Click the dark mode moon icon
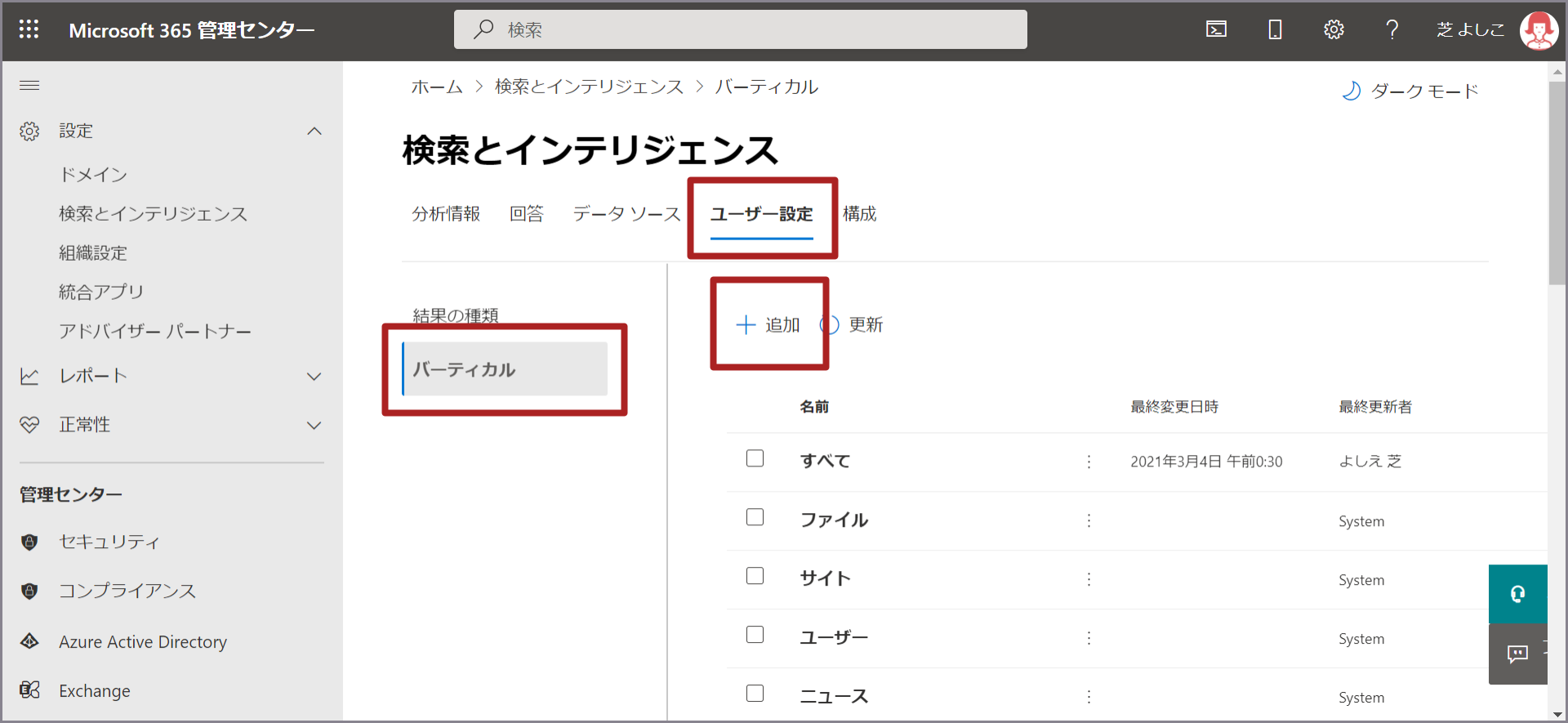The height and width of the screenshot is (723, 1568). [x=1352, y=91]
